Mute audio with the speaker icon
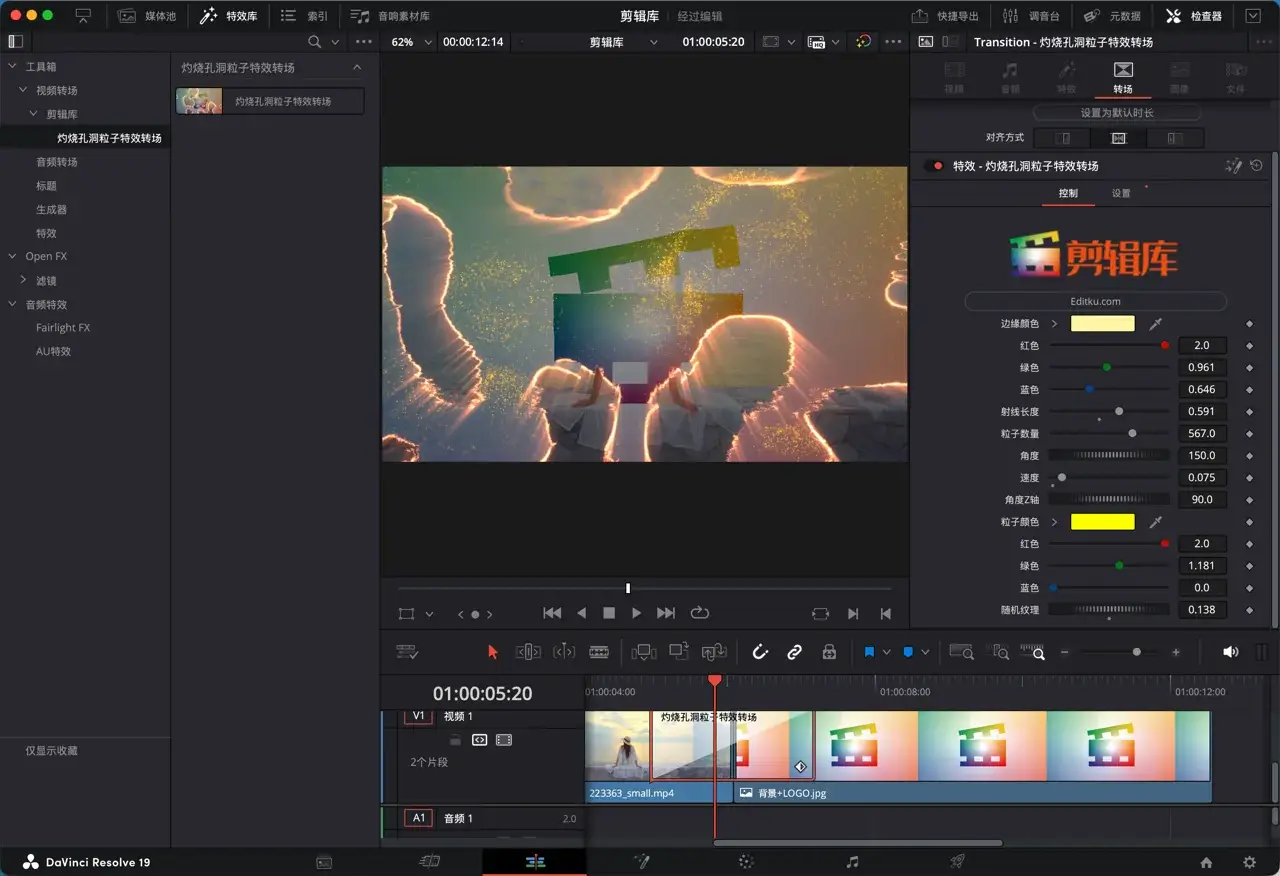 1230,652
